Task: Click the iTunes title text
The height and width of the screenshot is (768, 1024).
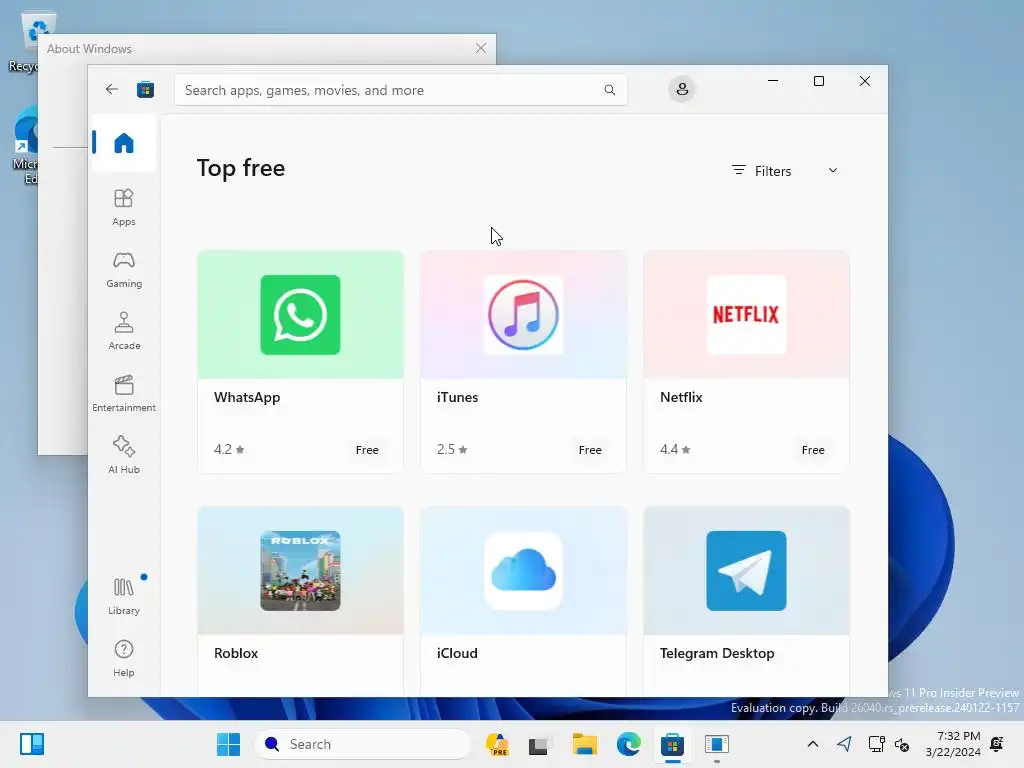Action: tap(457, 397)
